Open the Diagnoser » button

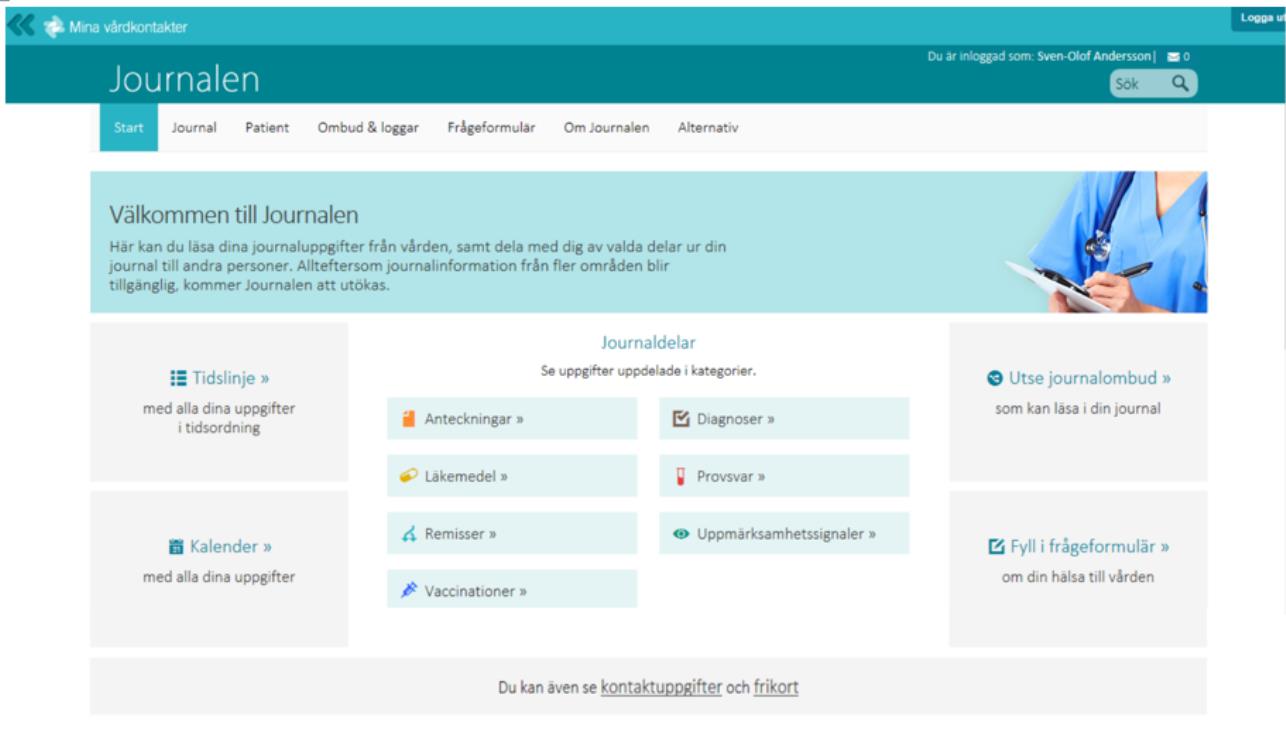pyautogui.click(x=784, y=419)
